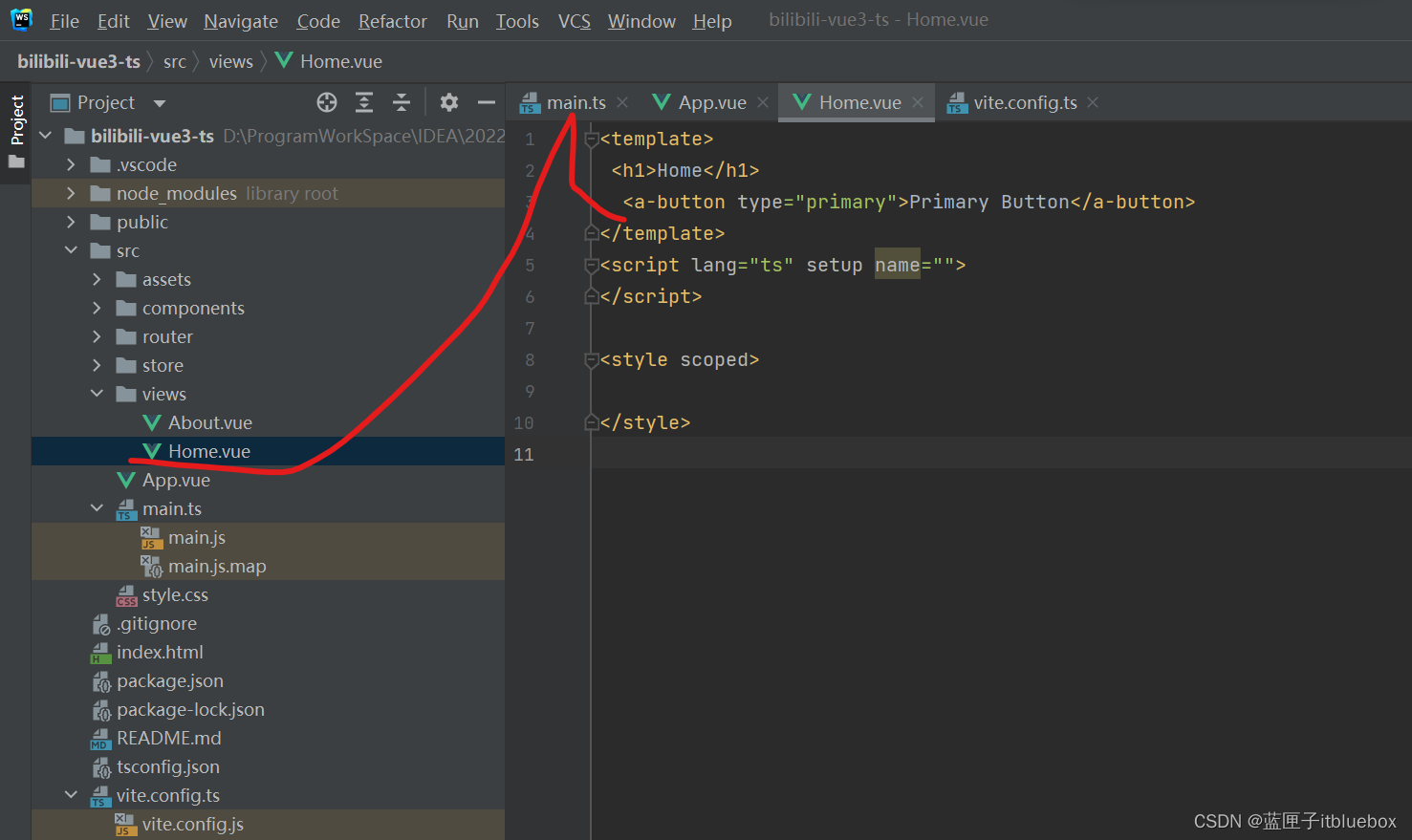Select About.vue in the project tree

click(209, 422)
